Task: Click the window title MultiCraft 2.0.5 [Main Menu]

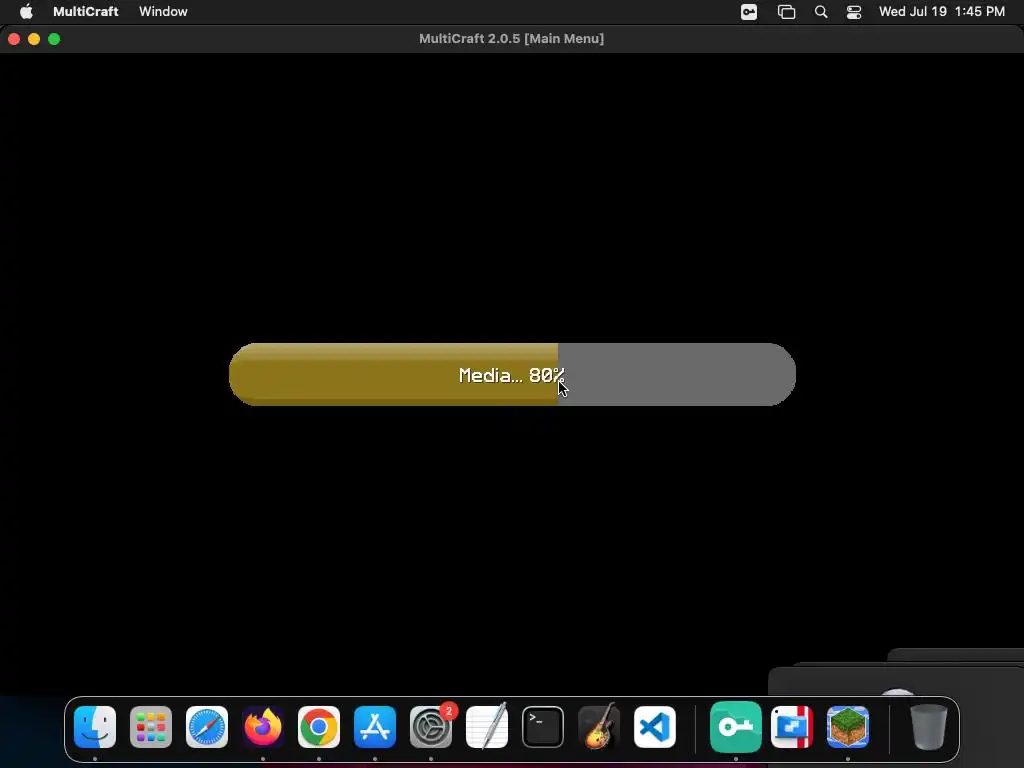Action: pos(511,39)
